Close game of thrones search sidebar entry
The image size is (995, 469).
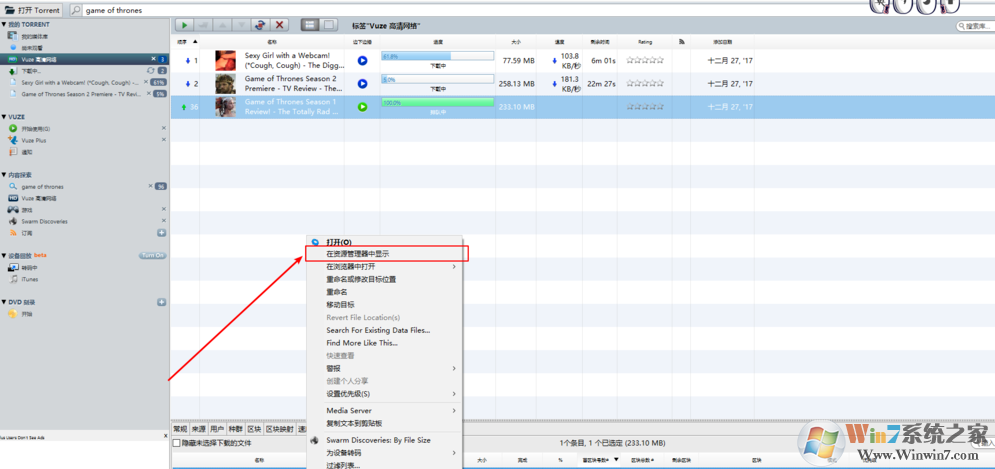pyautogui.click(x=151, y=186)
